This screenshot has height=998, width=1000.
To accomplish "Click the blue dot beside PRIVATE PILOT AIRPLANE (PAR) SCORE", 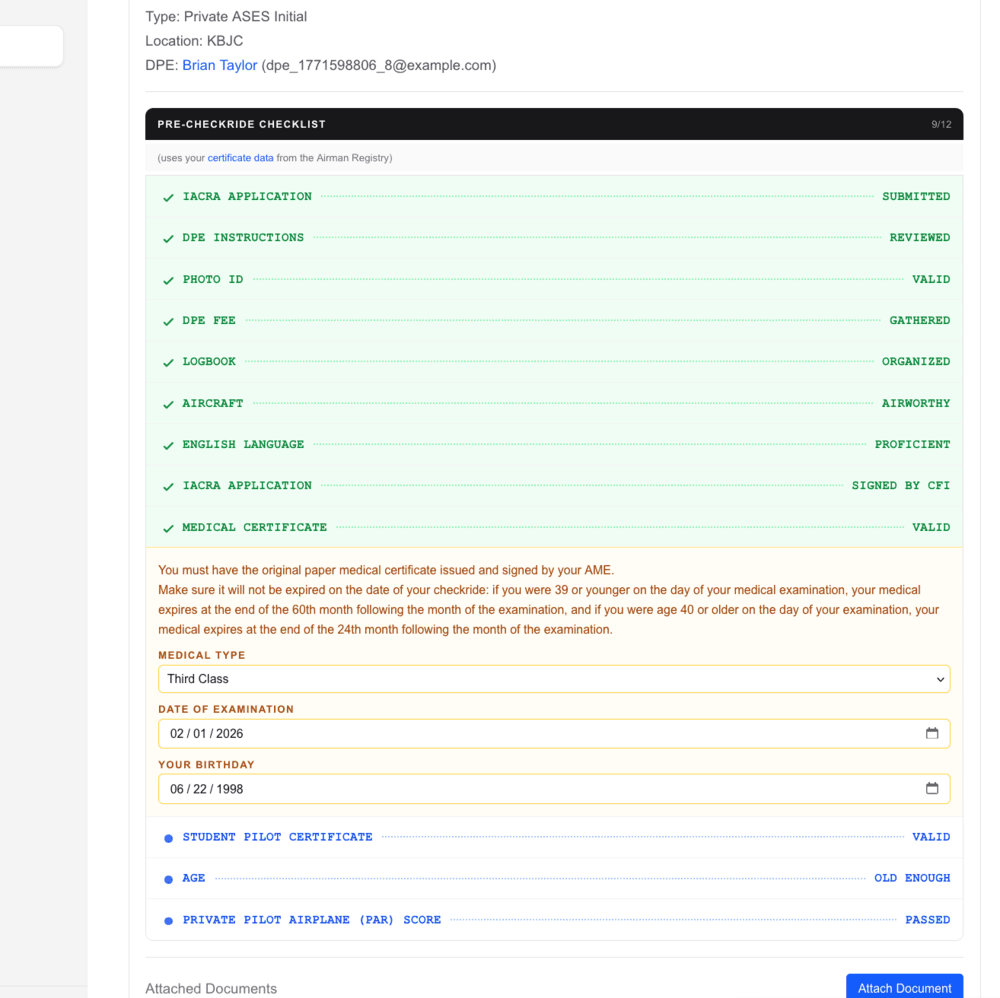I will pos(168,919).
